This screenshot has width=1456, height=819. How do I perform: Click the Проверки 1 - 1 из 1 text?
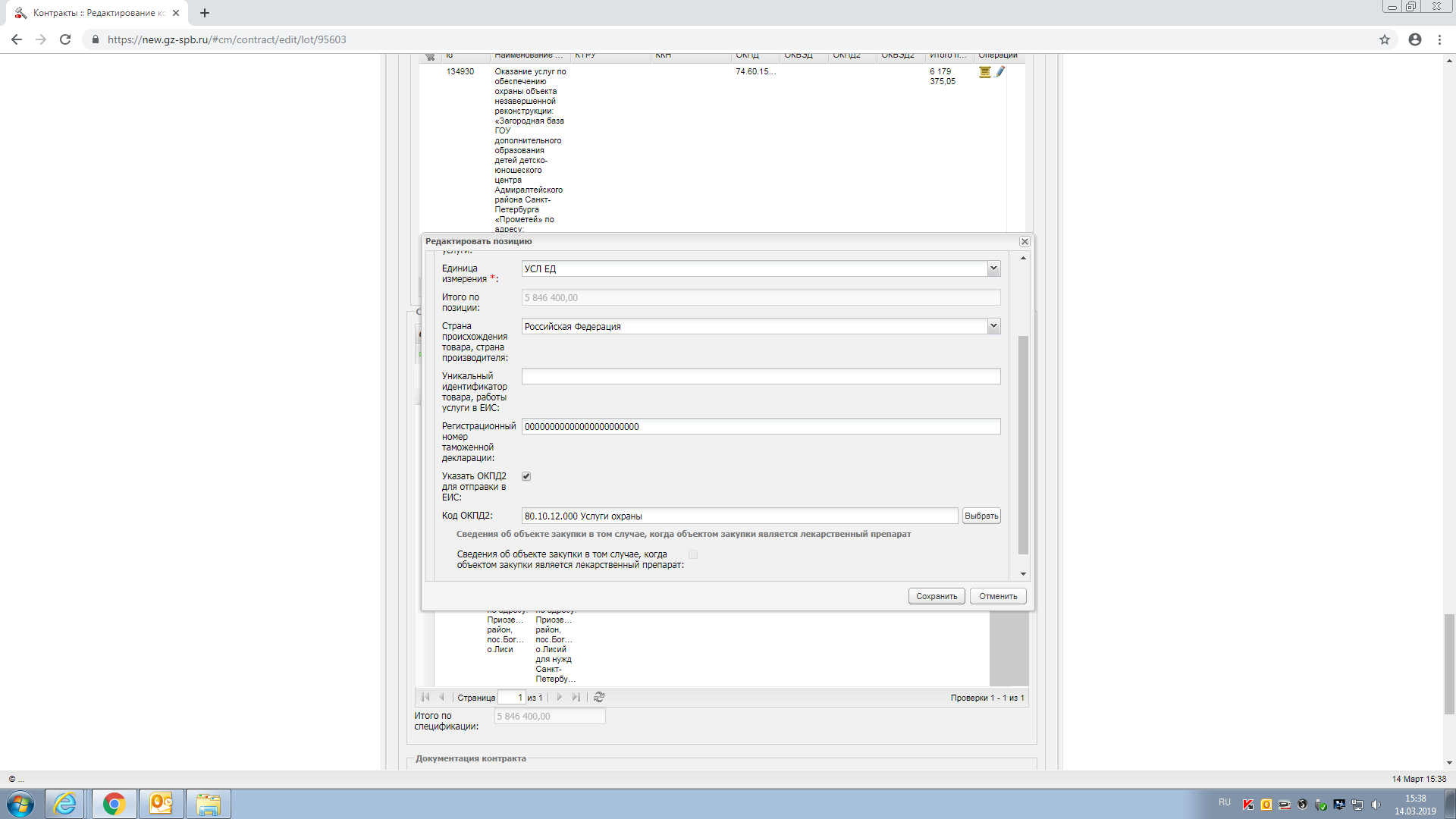click(987, 698)
